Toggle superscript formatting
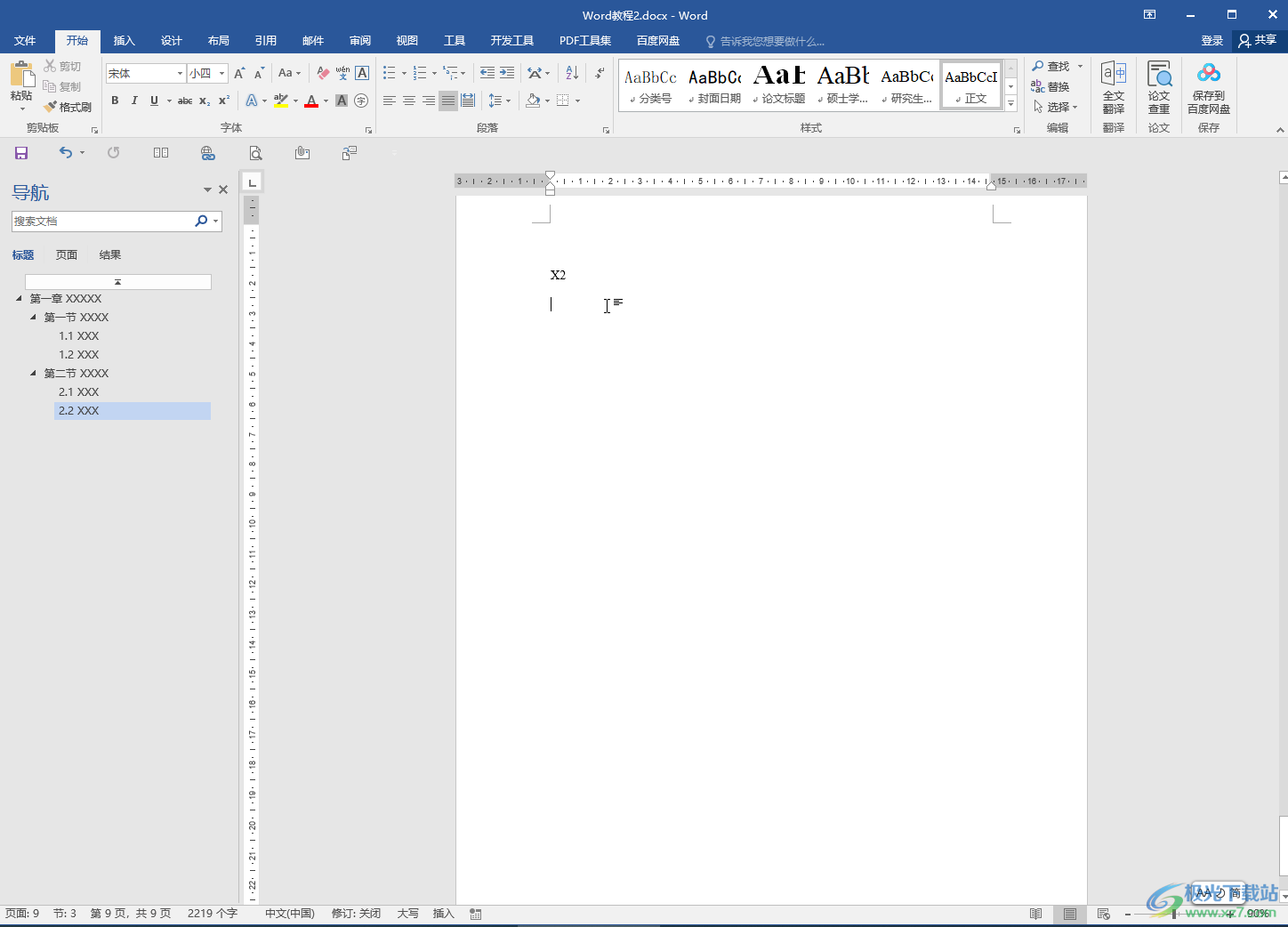This screenshot has height=927, width=1288. [x=224, y=101]
